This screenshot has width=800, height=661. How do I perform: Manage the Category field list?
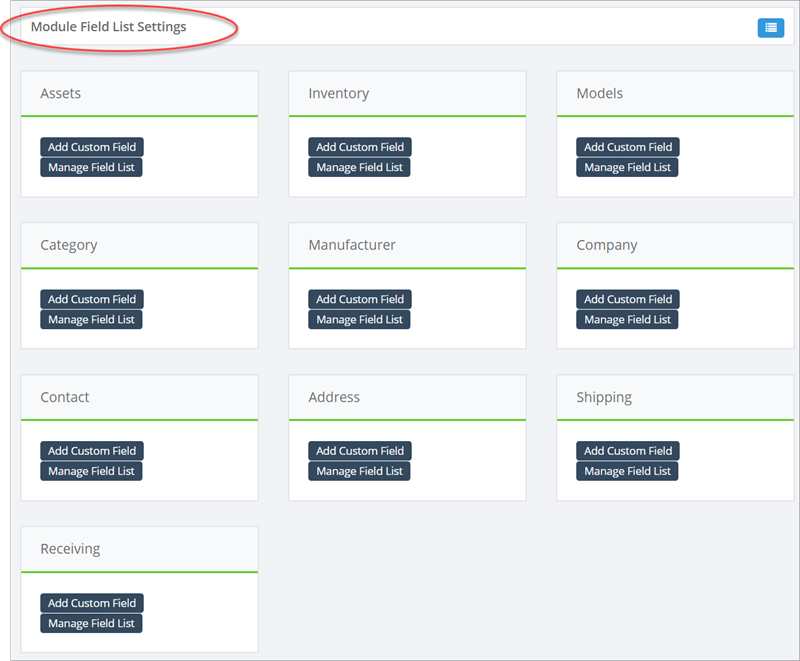tap(91, 319)
